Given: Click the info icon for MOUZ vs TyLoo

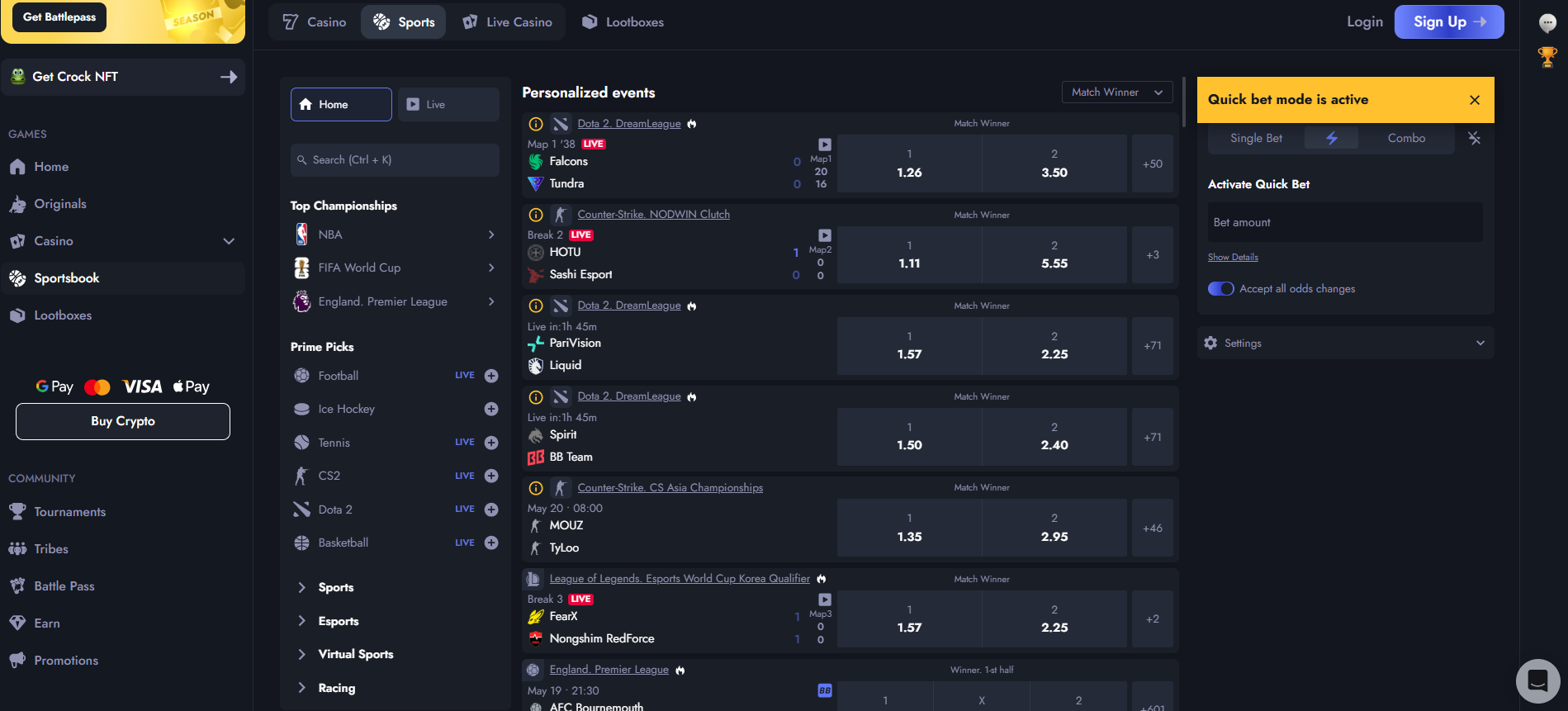Looking at the screenshot, I should tap(536, 488).
